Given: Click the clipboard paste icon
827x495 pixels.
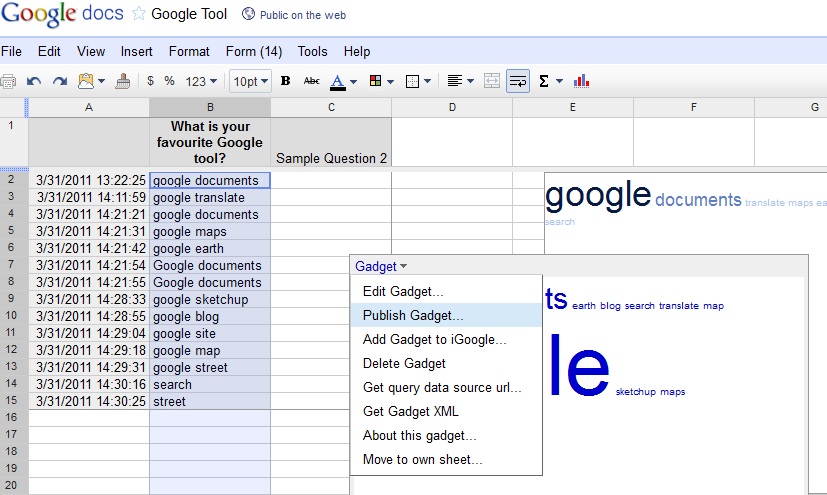Looking at the screenshot, I should coord(85,81).
